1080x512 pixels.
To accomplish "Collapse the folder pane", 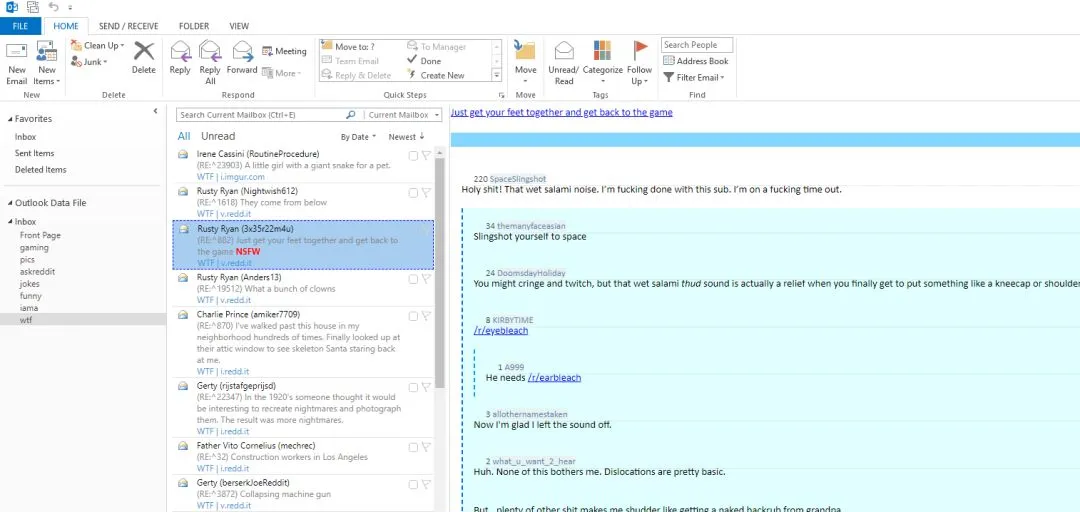I will (x=156, y=111).
